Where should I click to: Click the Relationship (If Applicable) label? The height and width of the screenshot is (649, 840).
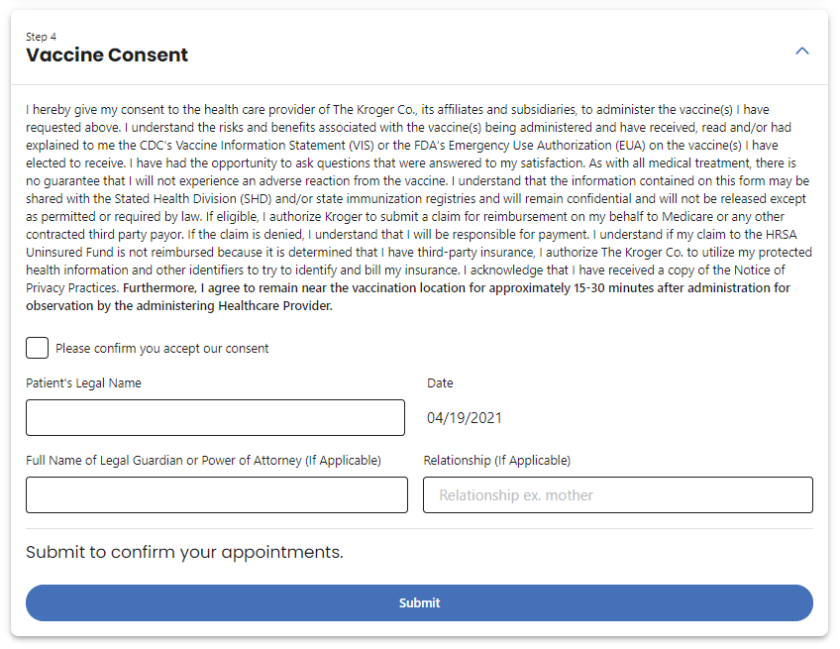coord(497,461)
